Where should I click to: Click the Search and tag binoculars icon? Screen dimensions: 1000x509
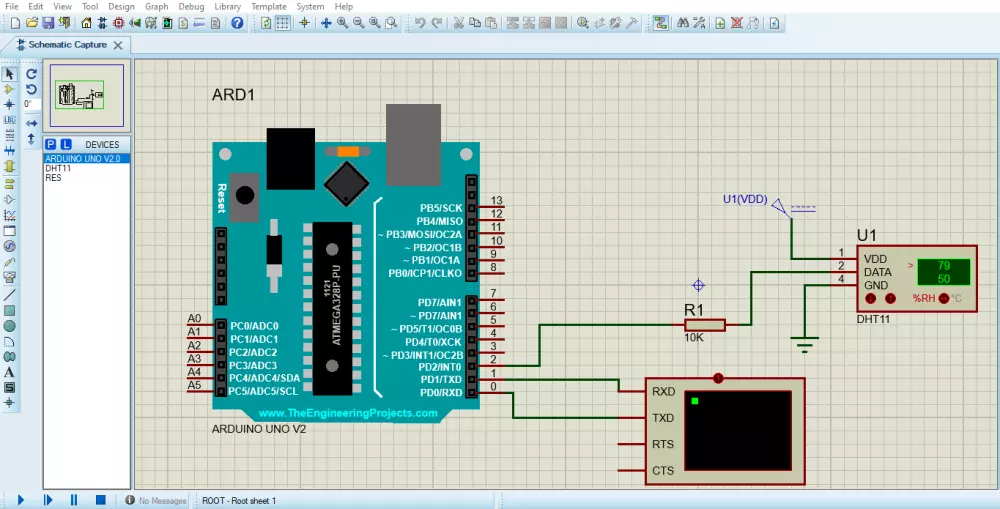click(x=683, y=22)
